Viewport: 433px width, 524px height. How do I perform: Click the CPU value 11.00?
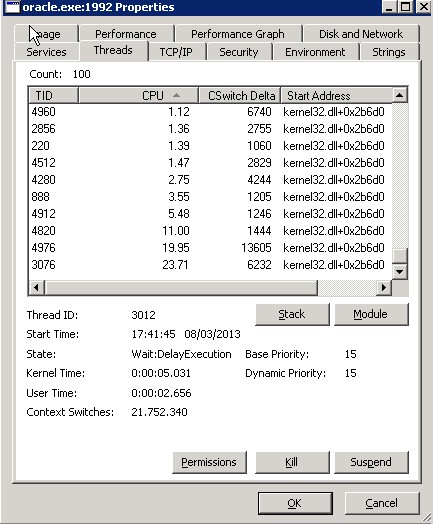pyautogui.click(x=176, y=231)
